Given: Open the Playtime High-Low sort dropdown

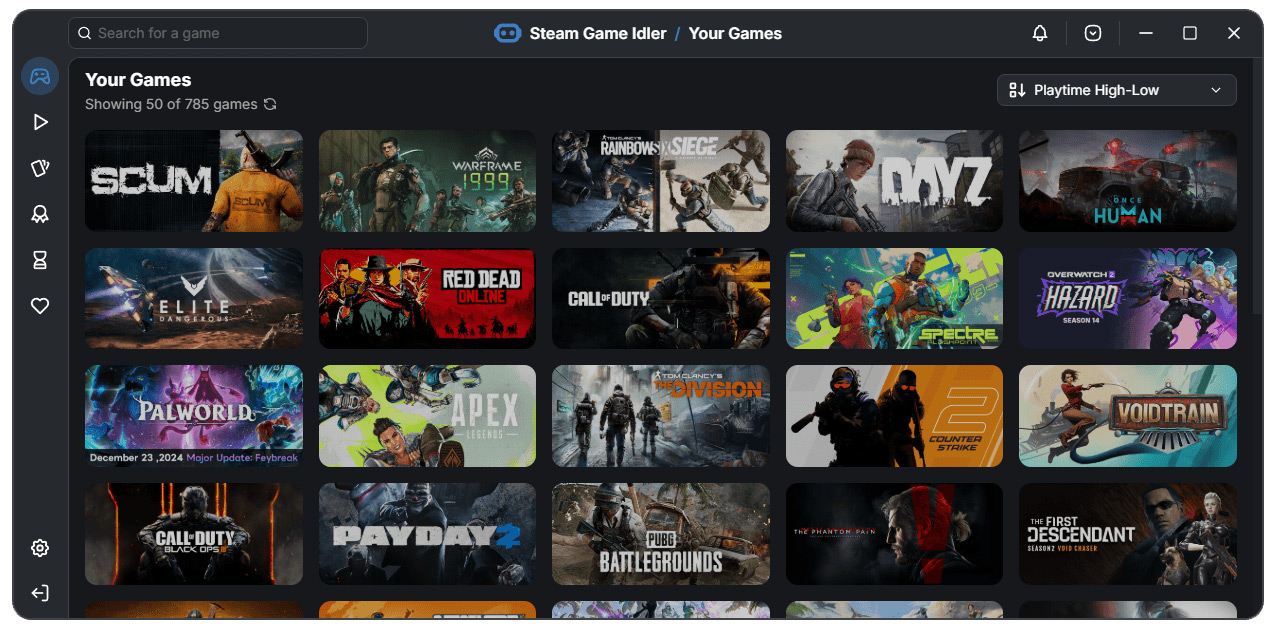Looking at the screenshot, I should coord(1117,90).
